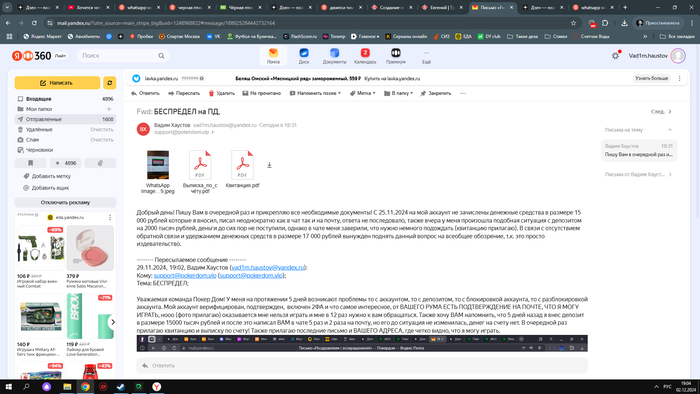Delete the email with Удалить

point(221,93)
